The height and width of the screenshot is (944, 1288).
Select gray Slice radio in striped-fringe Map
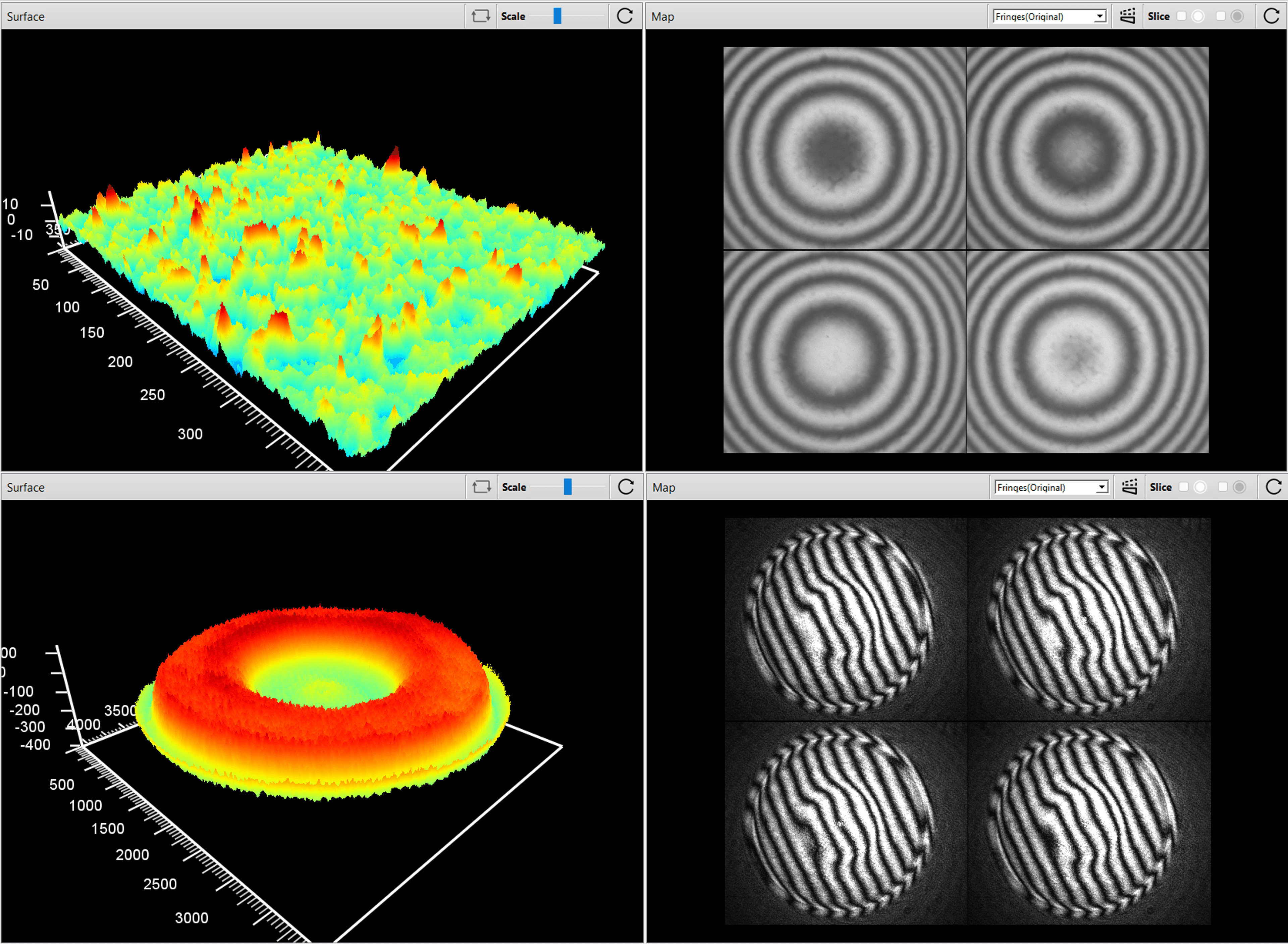click(x=1239, y=487)
